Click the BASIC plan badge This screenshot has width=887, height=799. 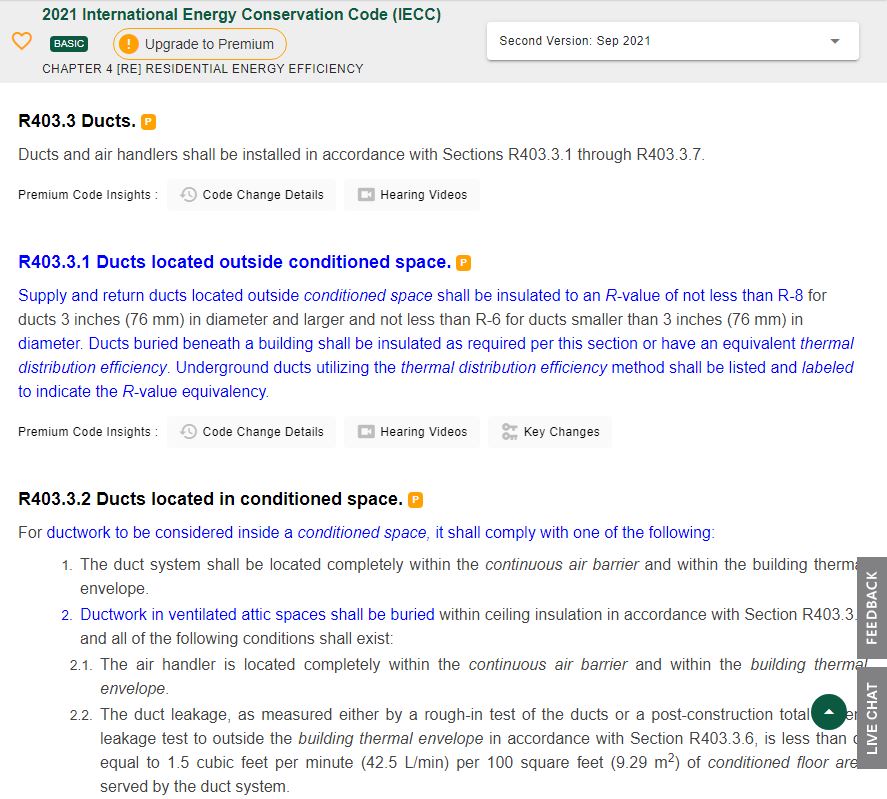(69, 44)
